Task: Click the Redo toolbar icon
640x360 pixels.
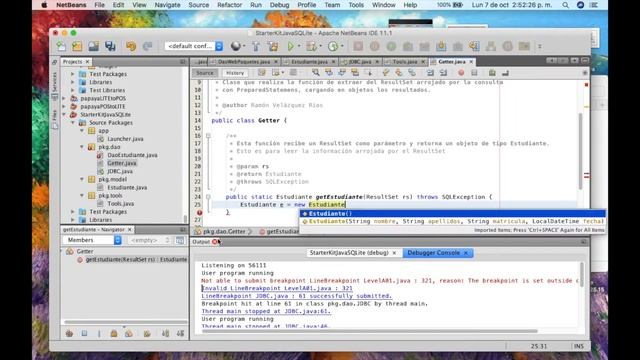Action: pyautogui.click(x=147, y=46)
